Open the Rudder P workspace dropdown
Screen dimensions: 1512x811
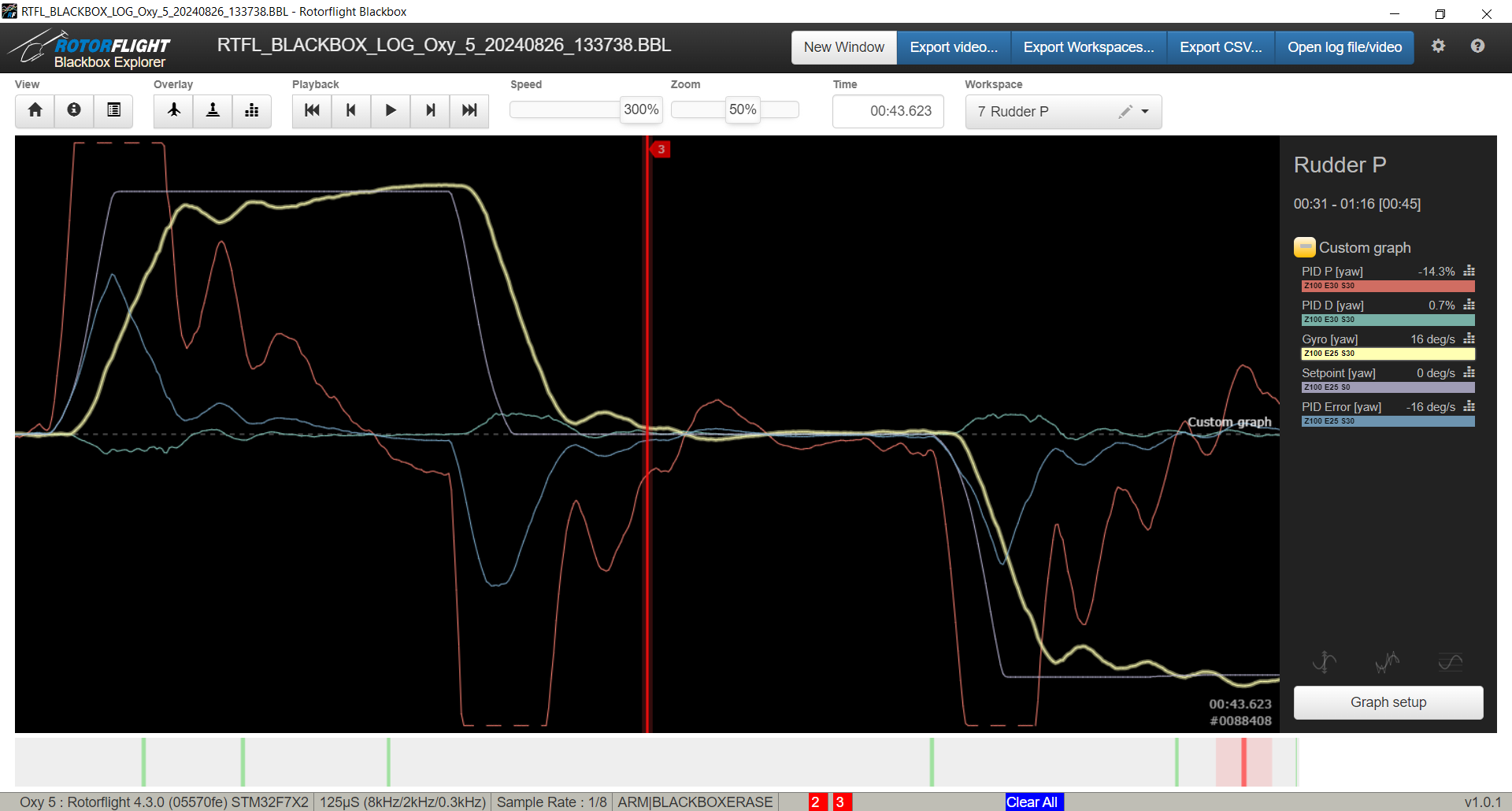click(x=1144, y=112)
